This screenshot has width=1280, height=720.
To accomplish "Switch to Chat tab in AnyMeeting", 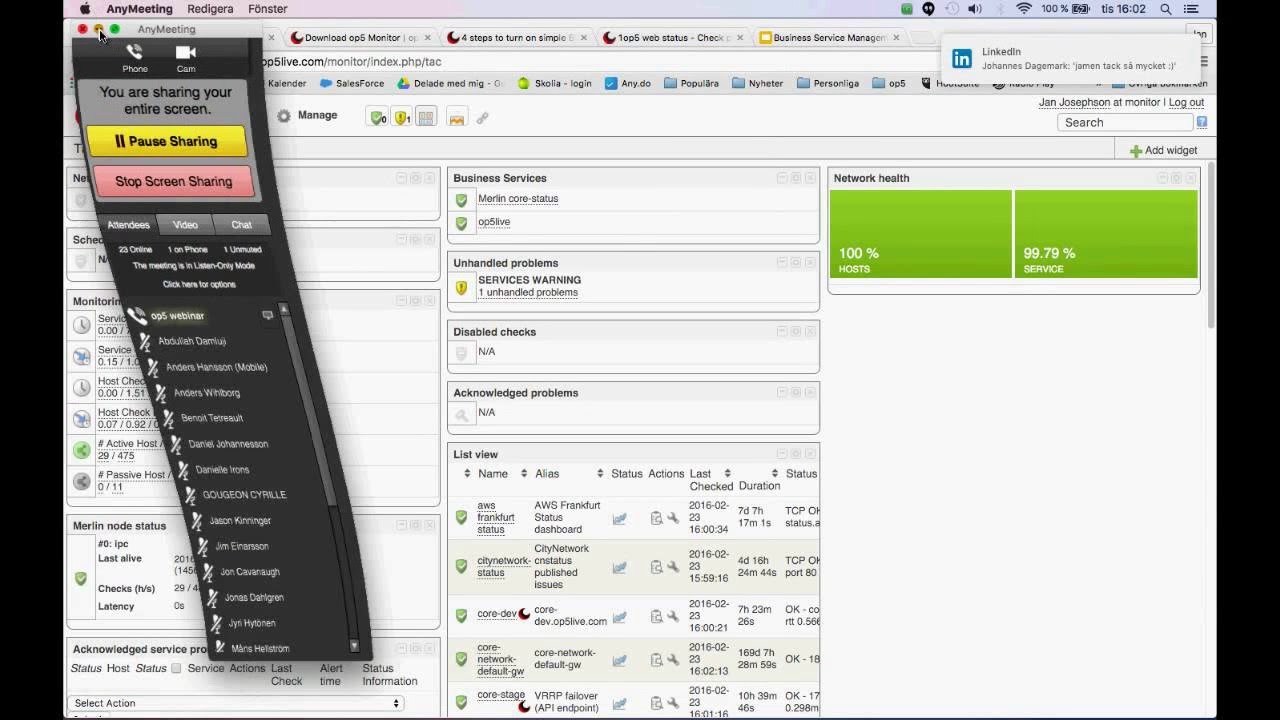I will click(x=241, y=225).
